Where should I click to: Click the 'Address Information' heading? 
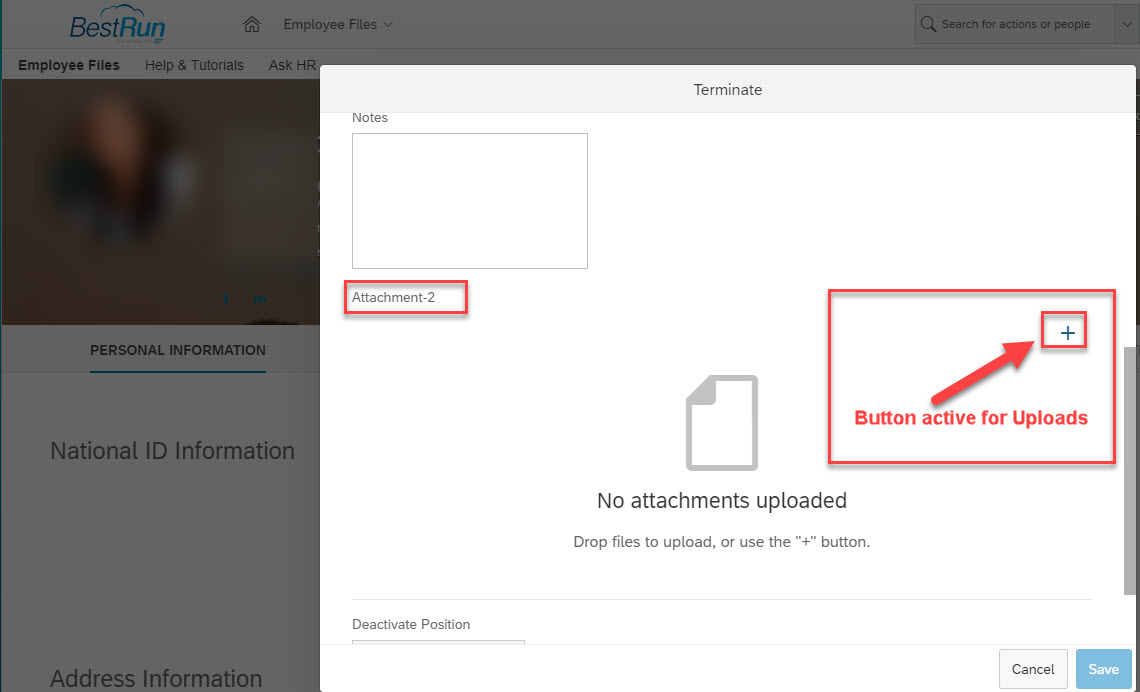click(x=156, y=678)
